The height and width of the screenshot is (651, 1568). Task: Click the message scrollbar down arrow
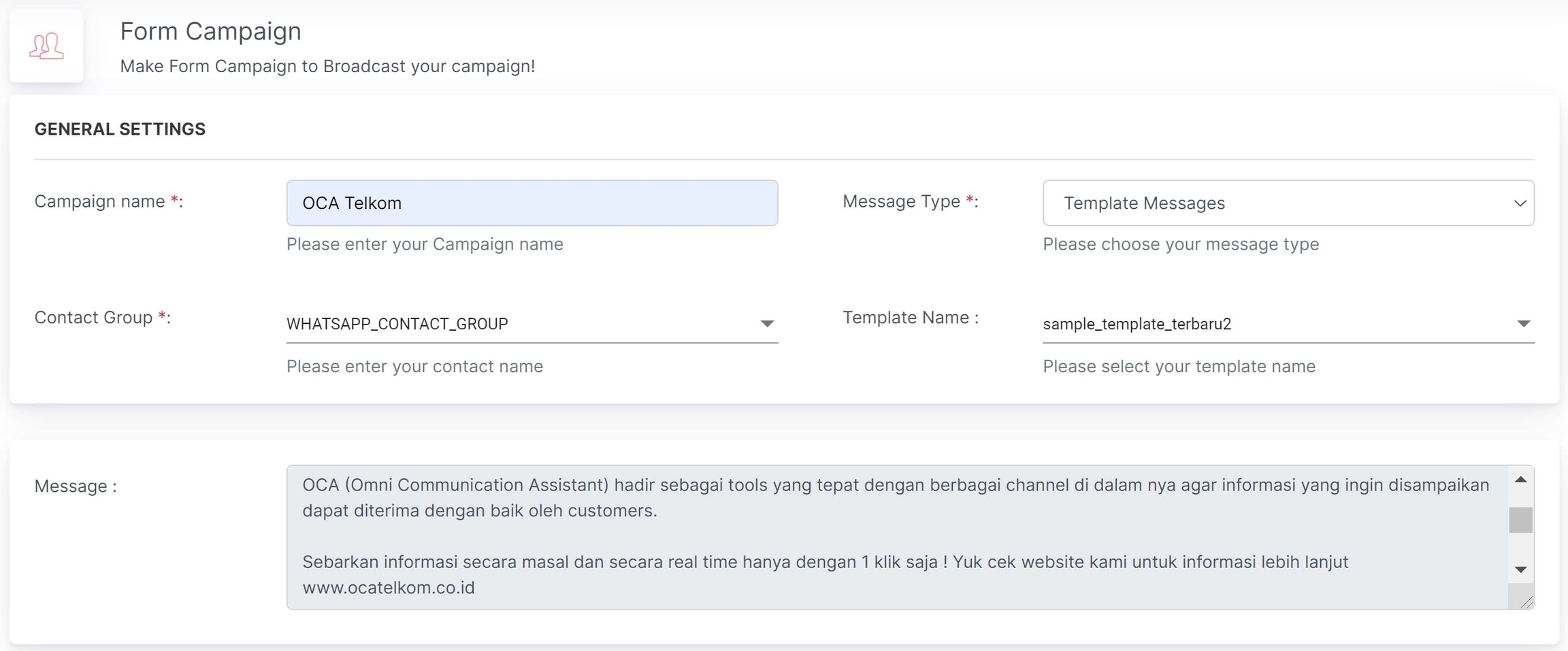(x=1520, y=569)
